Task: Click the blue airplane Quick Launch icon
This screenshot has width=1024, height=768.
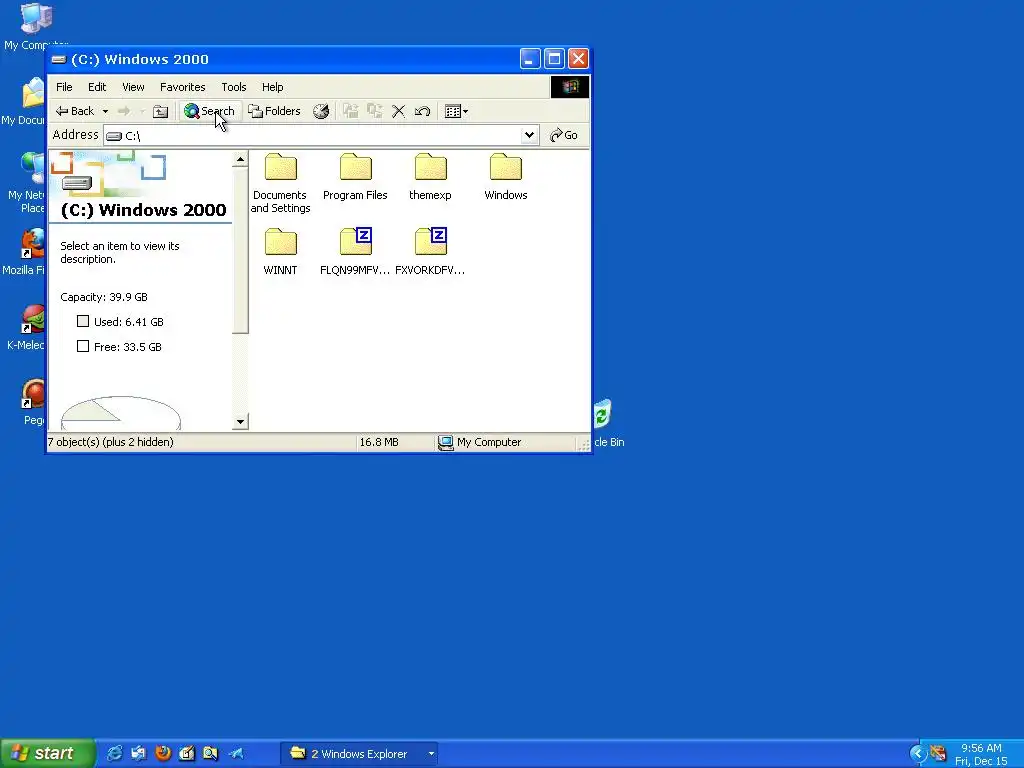Action: point(236,754)
